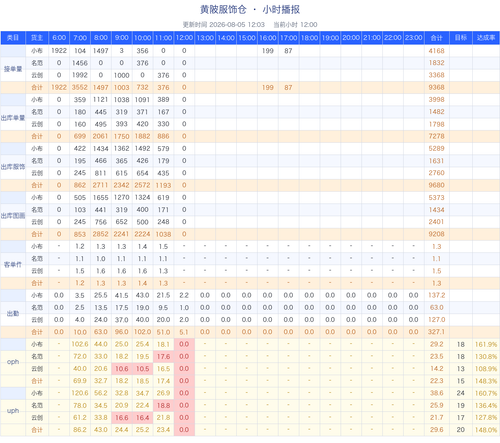Click the achievement rate 148.3%
The image size is (500, 443).
[486, 381]
